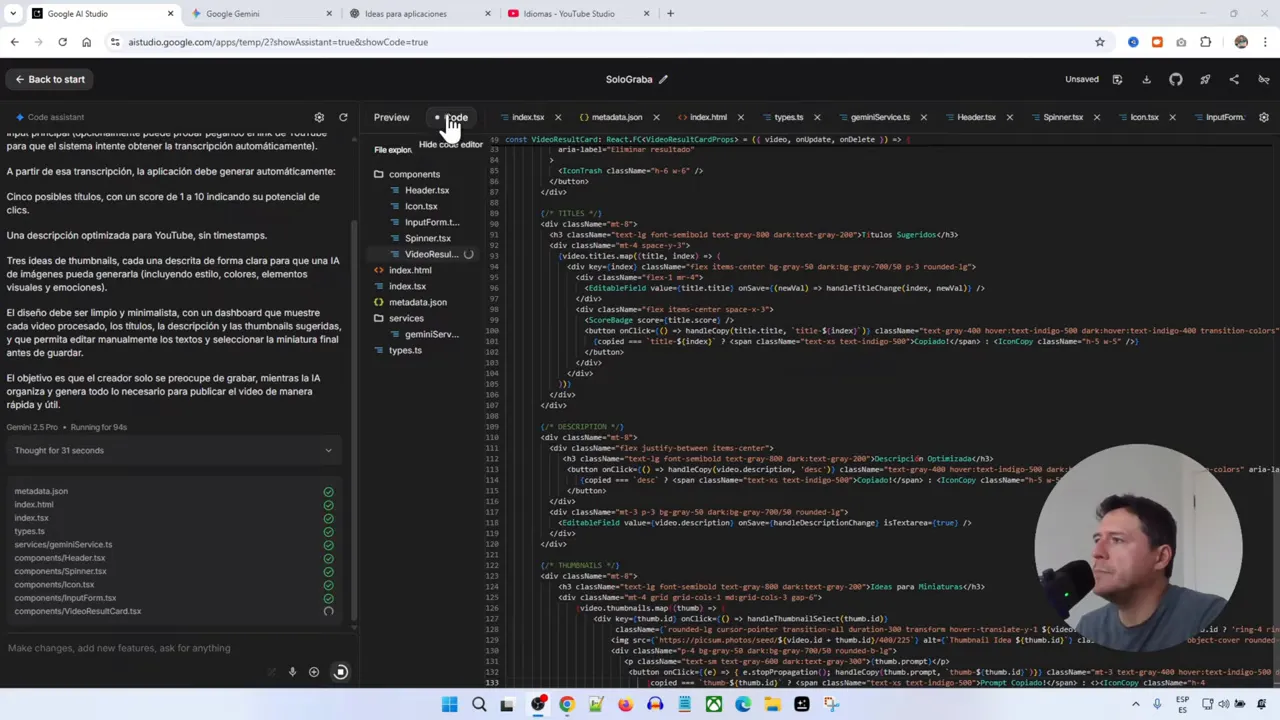Image resolution: width=1280 pixels, height=720 pixels.
Task: Open the GitHub integration icon
Action: coord(1176,79)
